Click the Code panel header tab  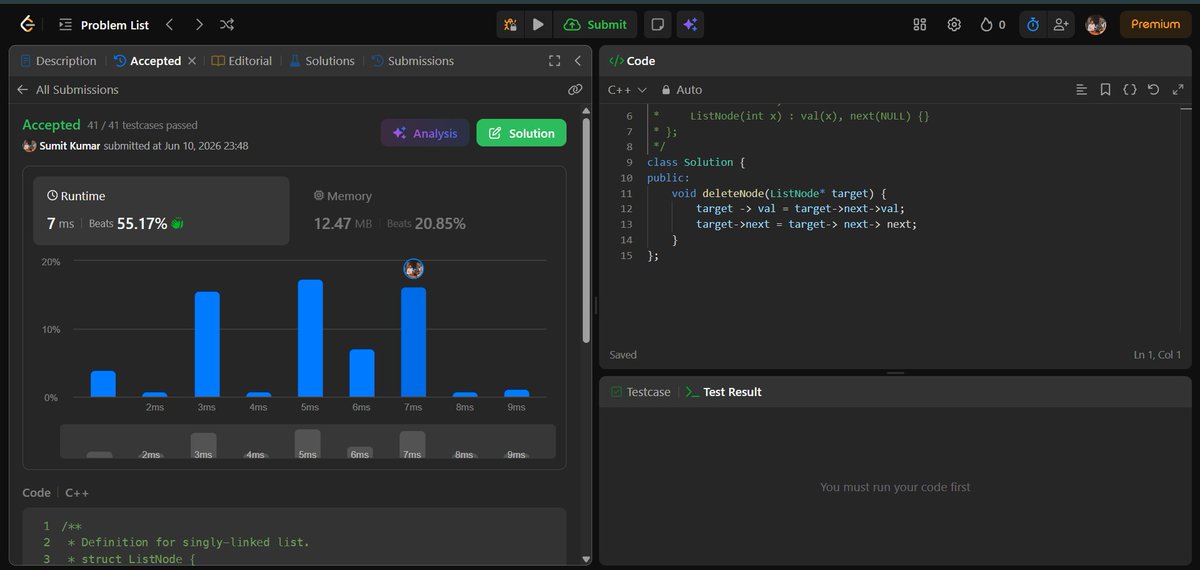coord(632,61)
